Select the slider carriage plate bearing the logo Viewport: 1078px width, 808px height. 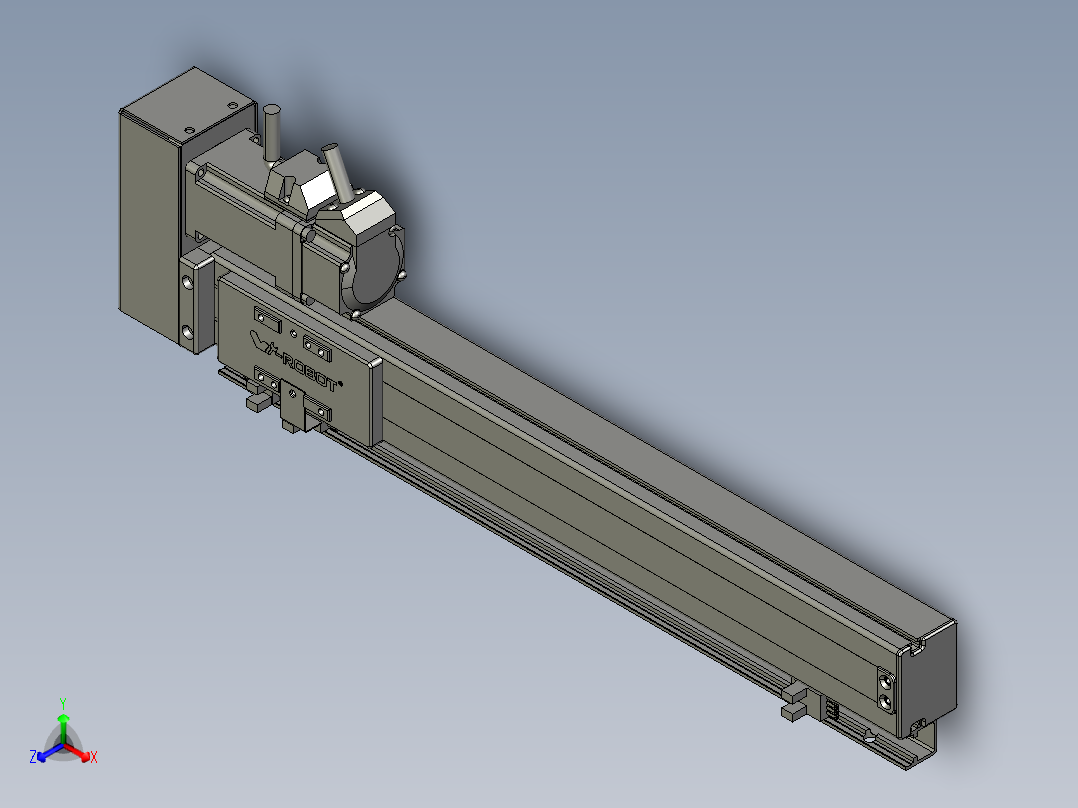coord(299,358)
